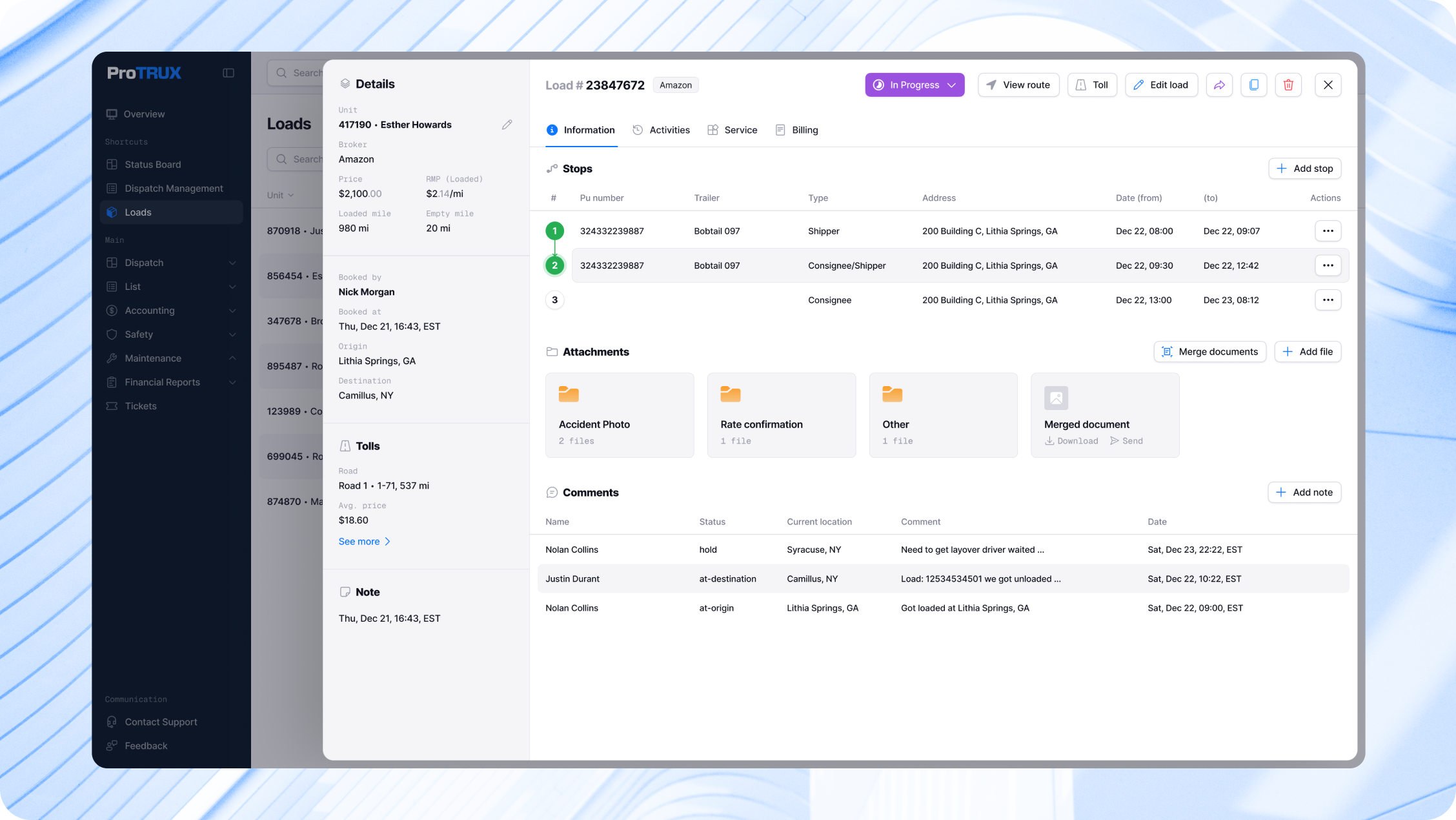Open the Accident Photo folder
Image resolution: width=1456 pixels, height=820 pixels.
620,415
